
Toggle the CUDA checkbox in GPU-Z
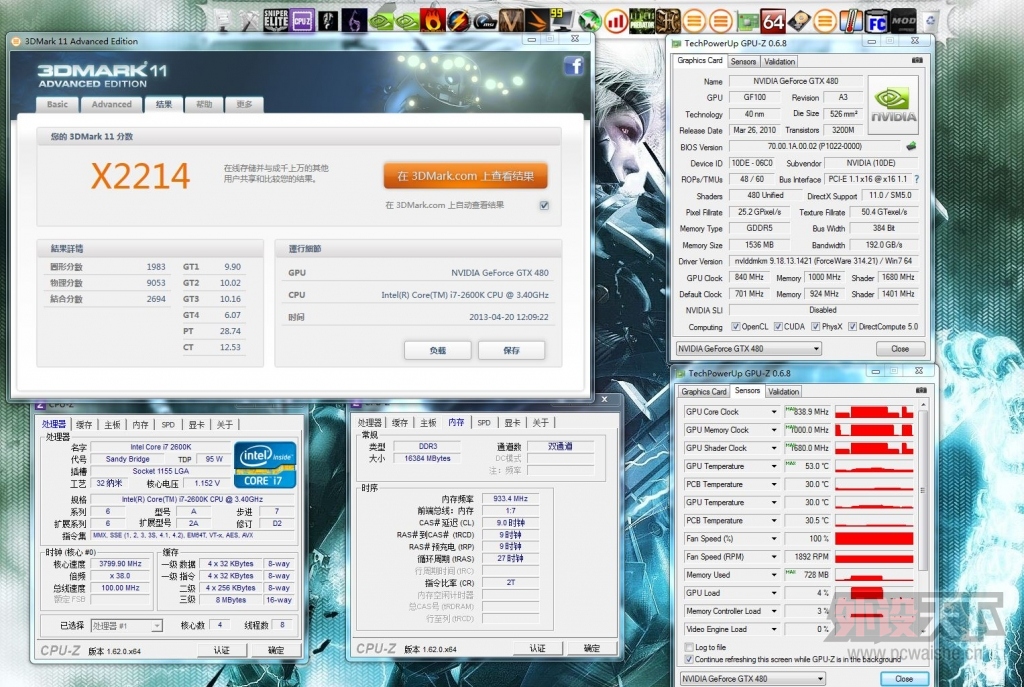click(x=778, y=327)
